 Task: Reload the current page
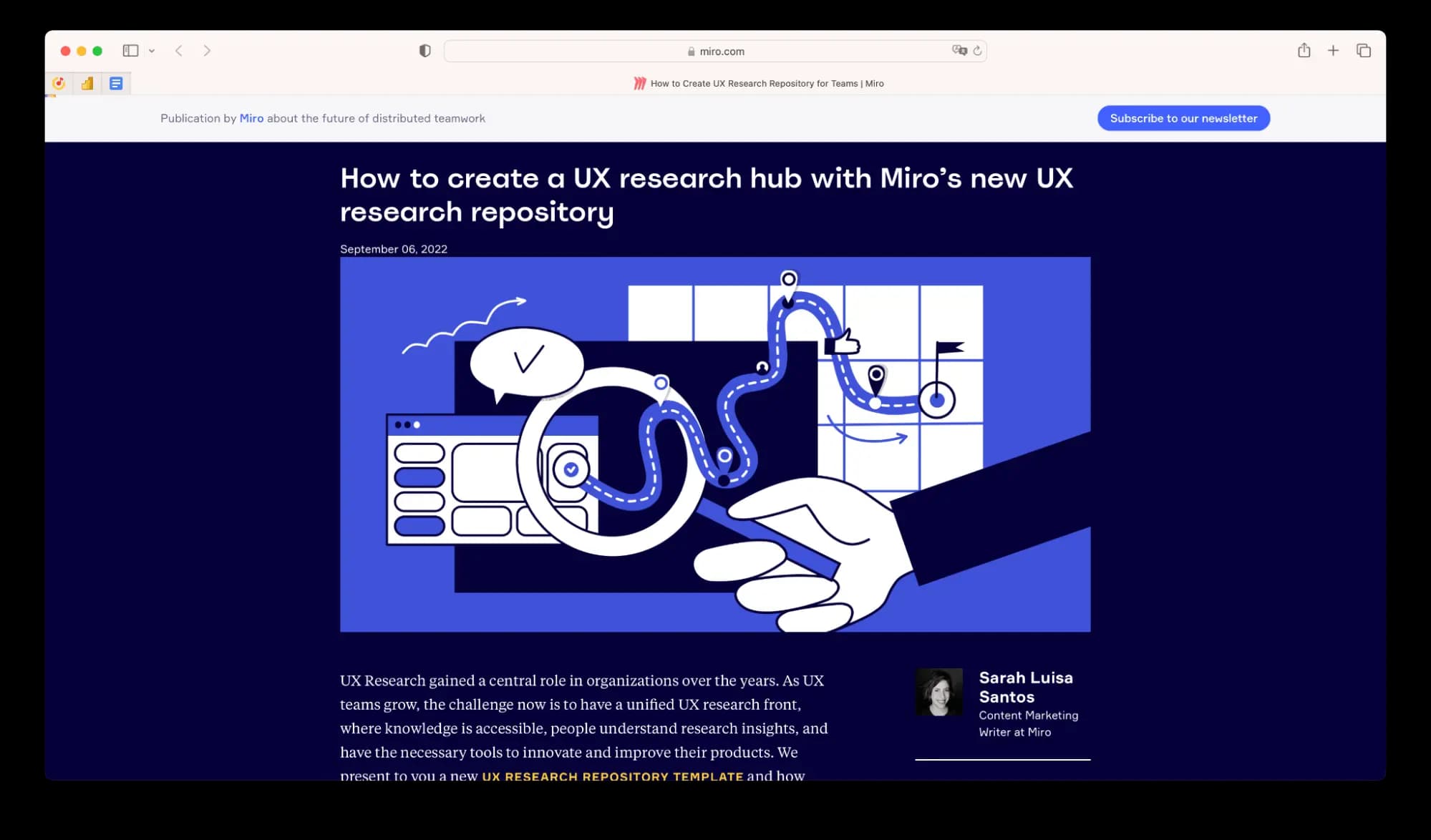click(978, 51)
